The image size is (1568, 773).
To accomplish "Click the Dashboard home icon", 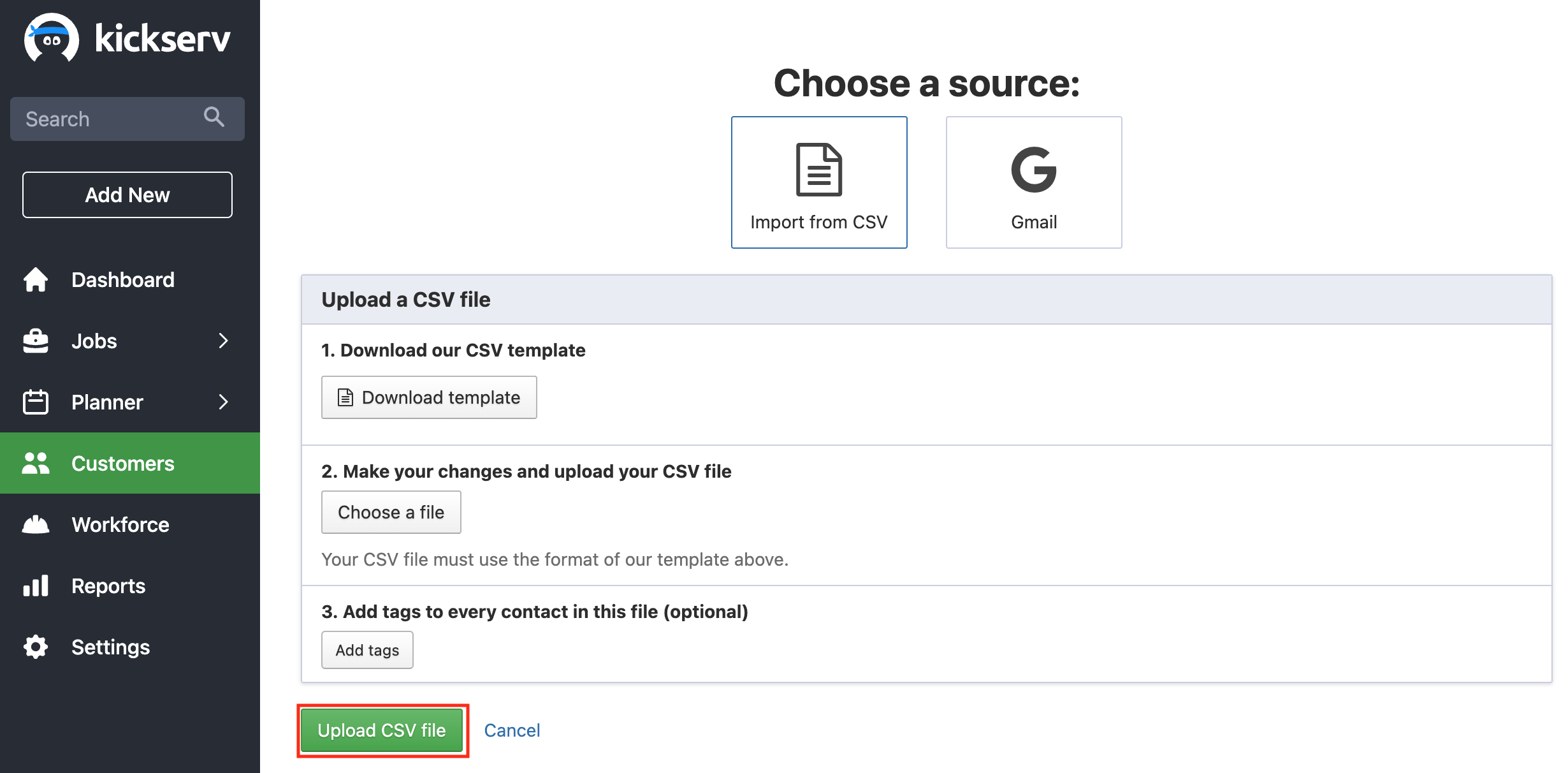I will tap(36, 279).
